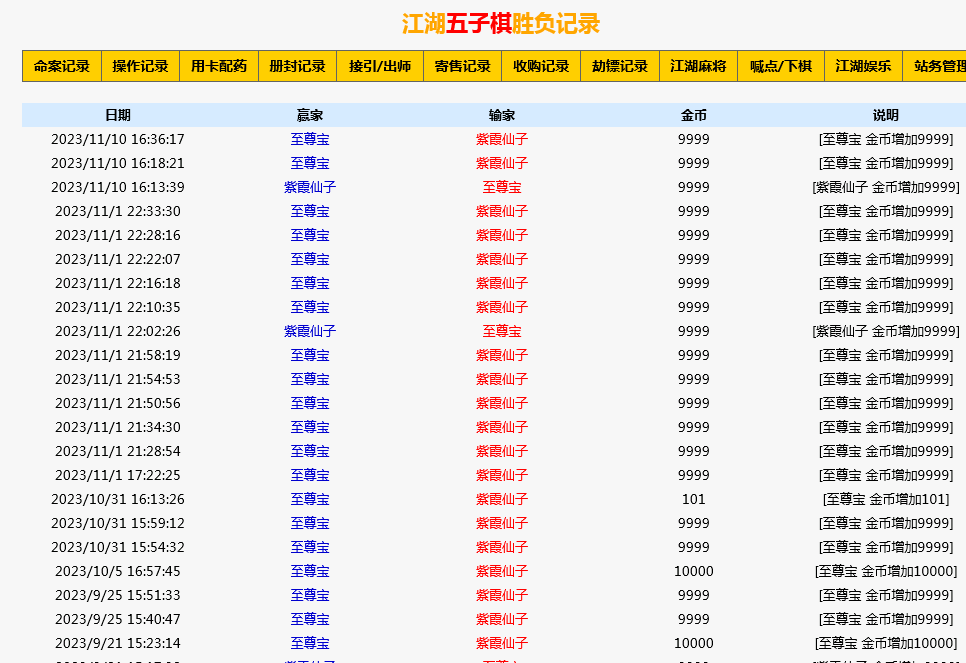Click date 2023/10/31 15:59:12

point(118,523)
